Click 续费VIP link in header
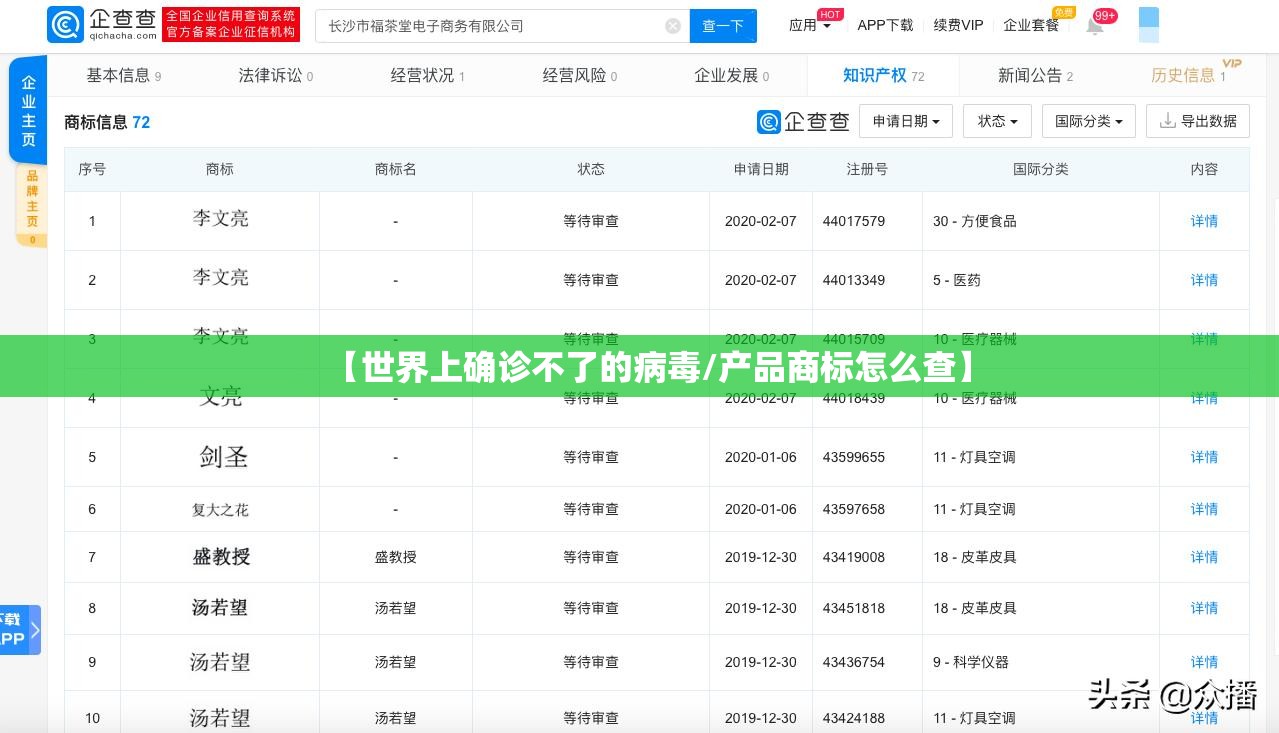The image size is (1279, 733). (x=958, y=25)
